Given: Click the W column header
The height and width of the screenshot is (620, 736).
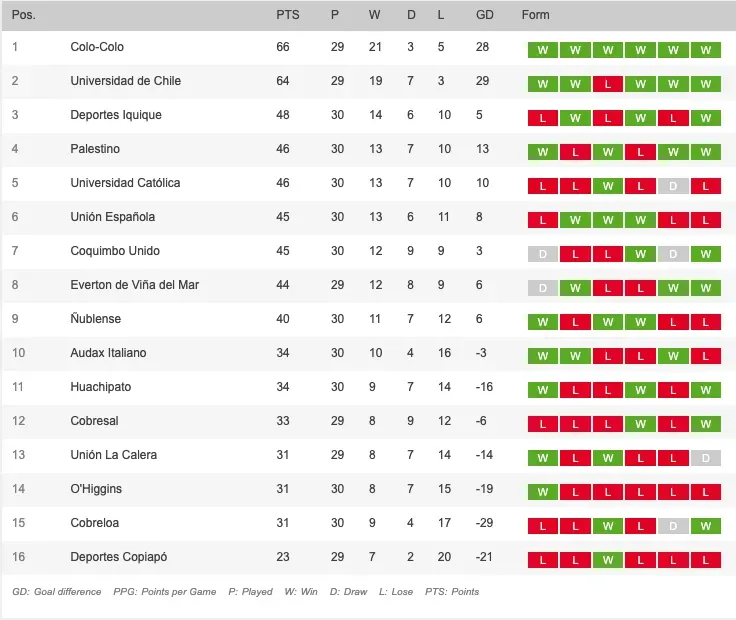Looking at the screenshot, I should click(374, 15).
